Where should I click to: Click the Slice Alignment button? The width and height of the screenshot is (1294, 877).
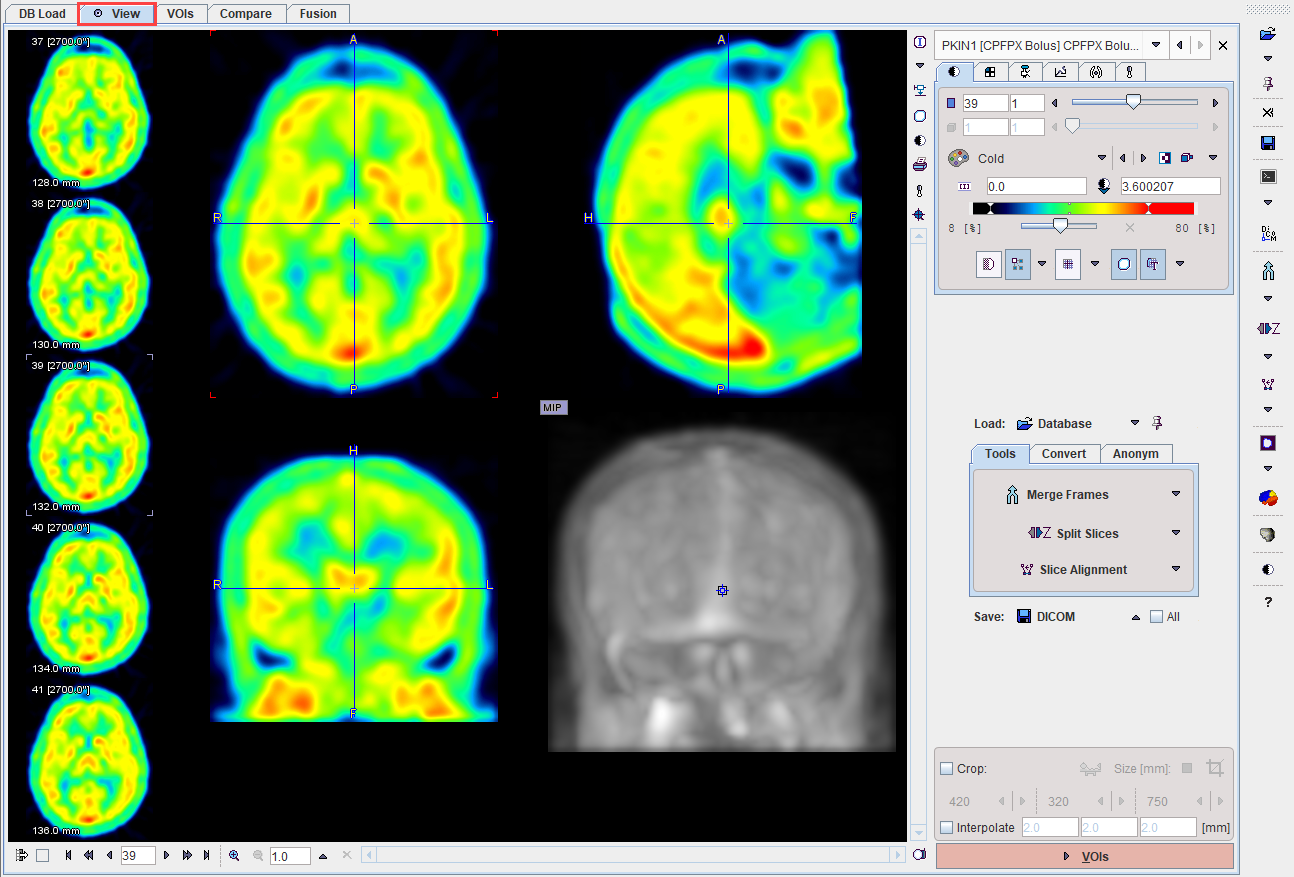(x=1073, y=569)
